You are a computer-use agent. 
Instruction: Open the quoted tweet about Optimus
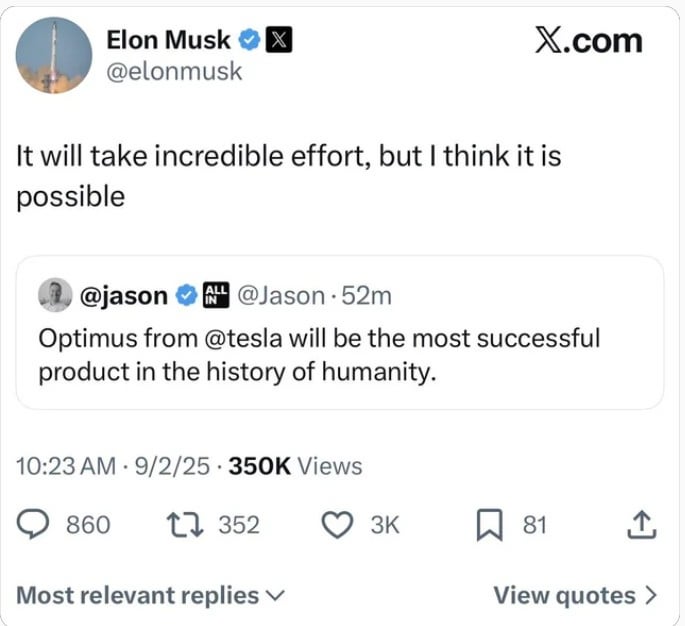pyautogui.click(x=340, y=355)
